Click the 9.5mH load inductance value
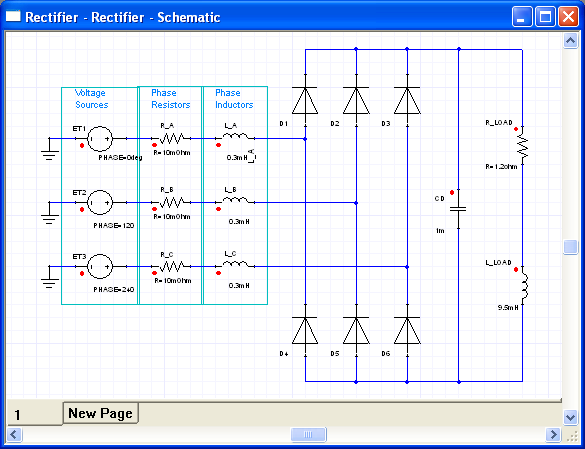585x449 pixels. [508, 308]
